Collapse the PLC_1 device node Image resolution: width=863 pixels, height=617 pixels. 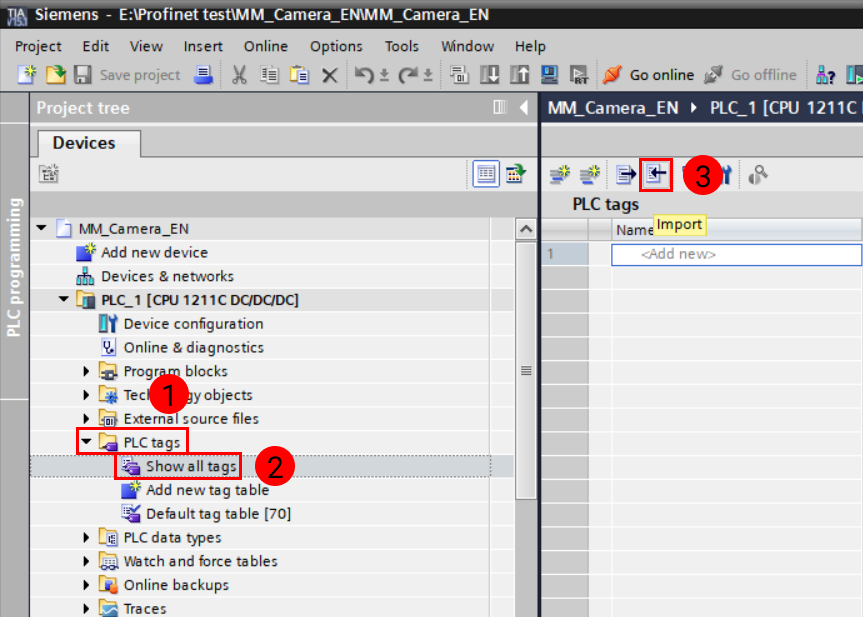pos(64,299)
